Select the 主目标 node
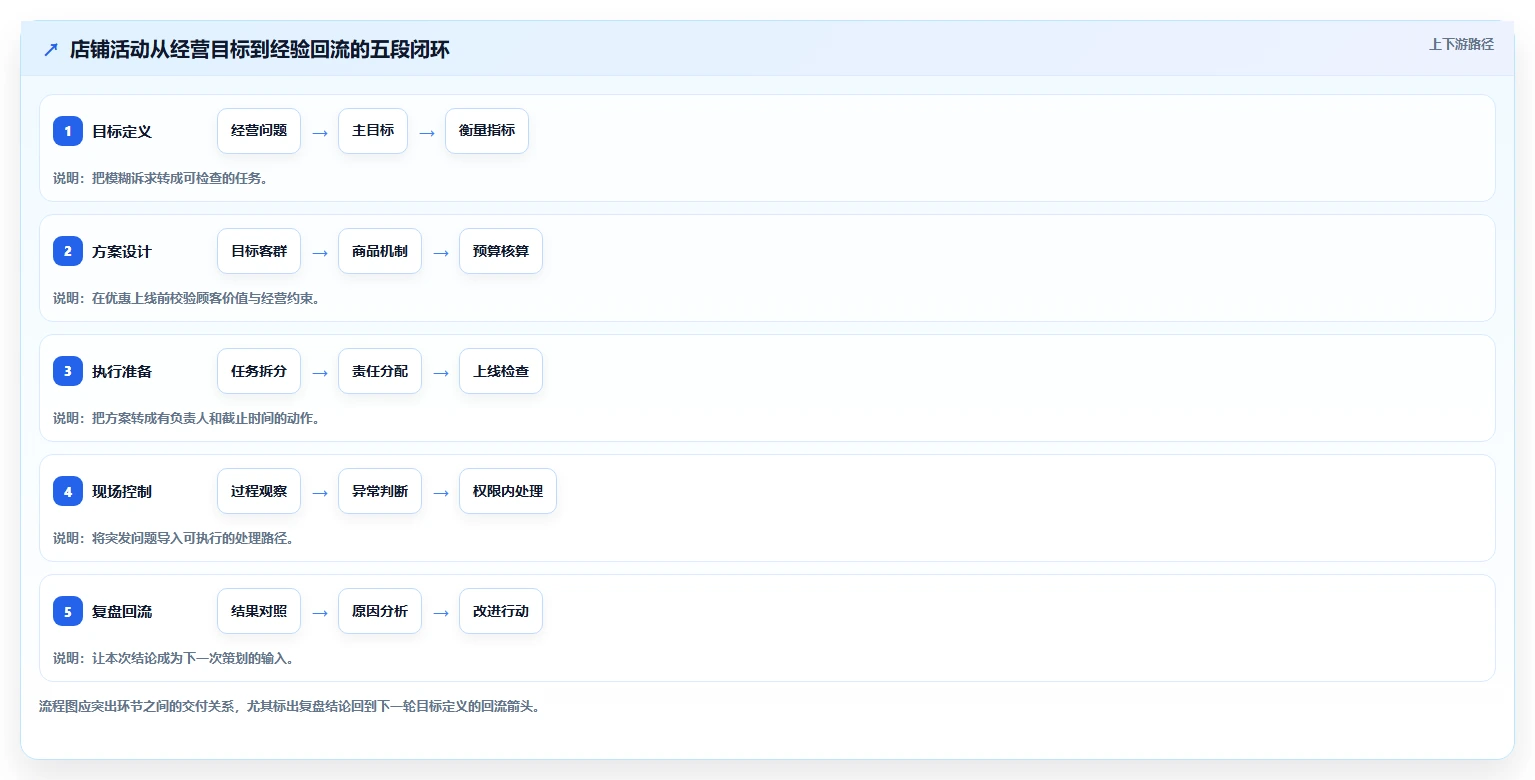1535x780 pixels. 373,131
